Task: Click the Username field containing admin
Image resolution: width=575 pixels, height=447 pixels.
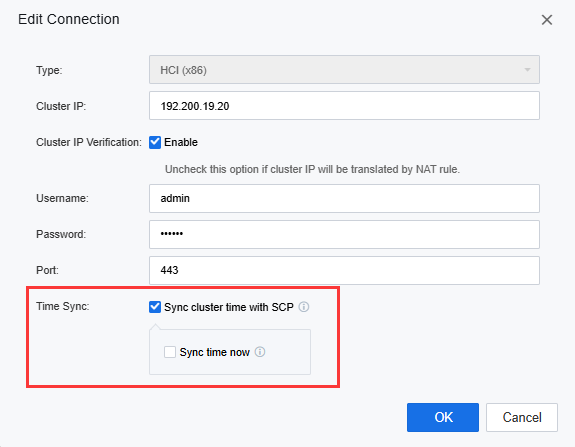Action: (x=344, y=198)
